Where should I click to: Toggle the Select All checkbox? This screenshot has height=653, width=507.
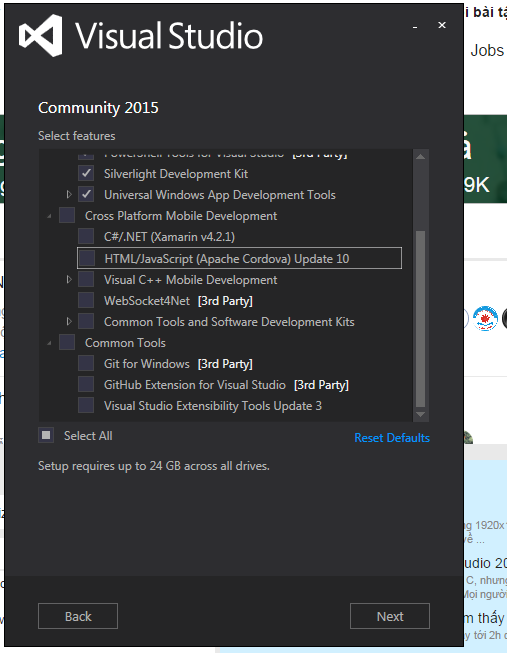(x=46, y=436)
